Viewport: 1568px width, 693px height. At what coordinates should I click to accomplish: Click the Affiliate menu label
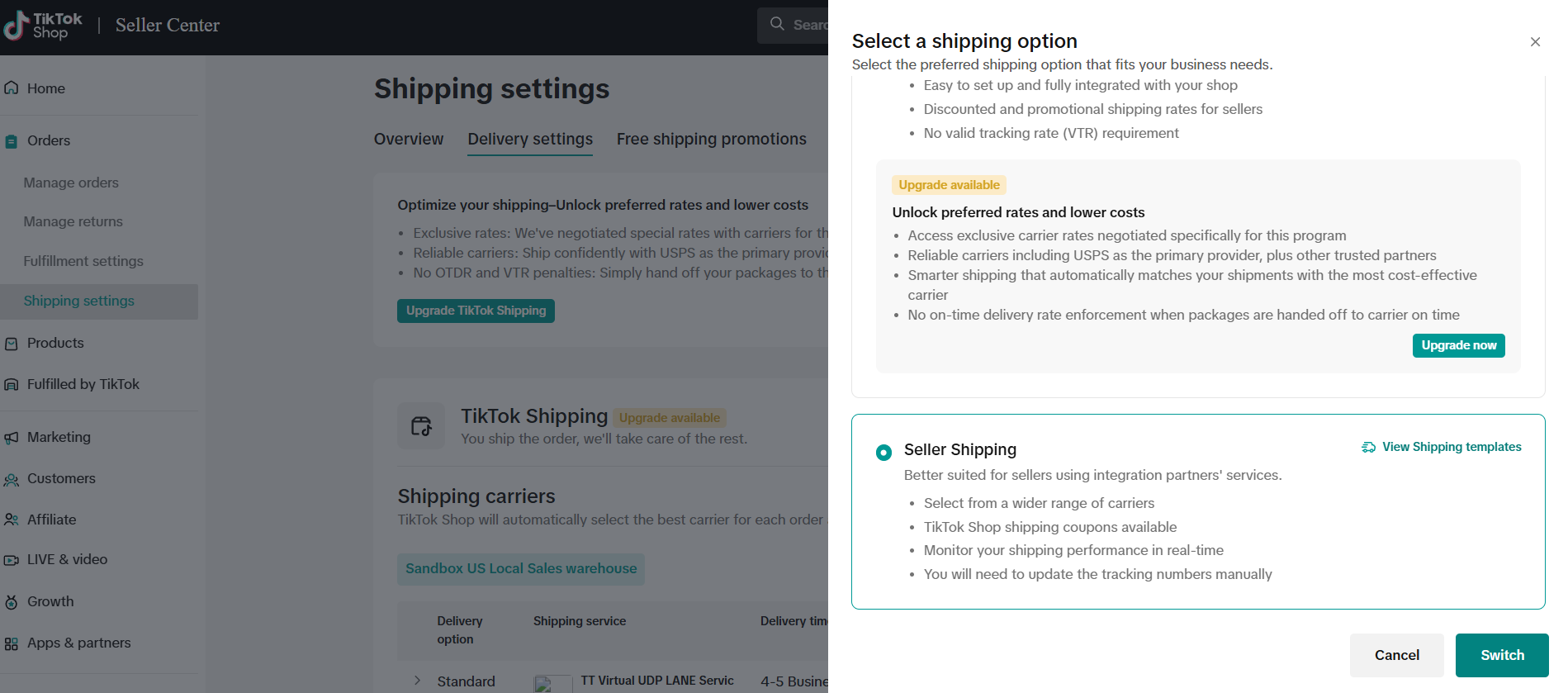(x=51, y=520)
